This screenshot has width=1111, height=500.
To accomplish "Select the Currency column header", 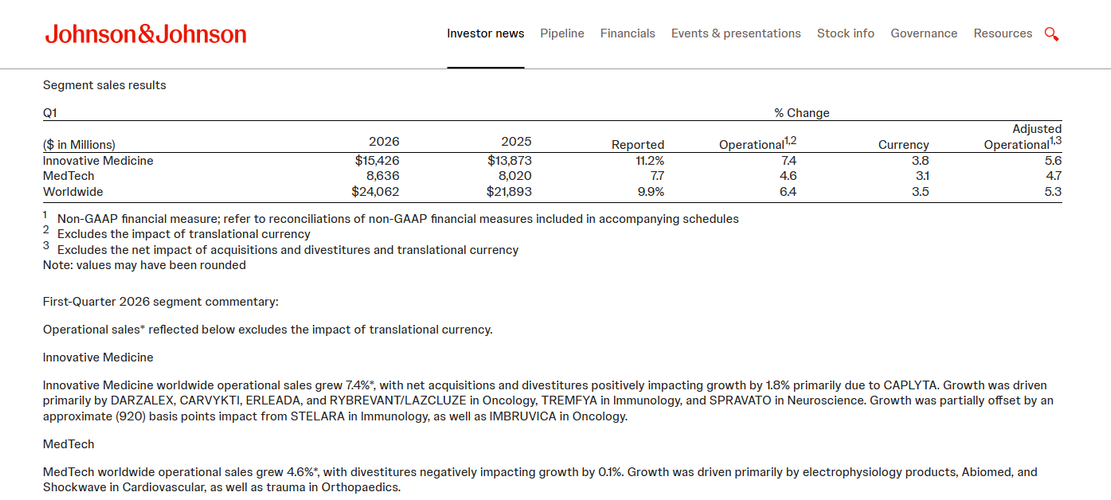I will coord(903,145).
